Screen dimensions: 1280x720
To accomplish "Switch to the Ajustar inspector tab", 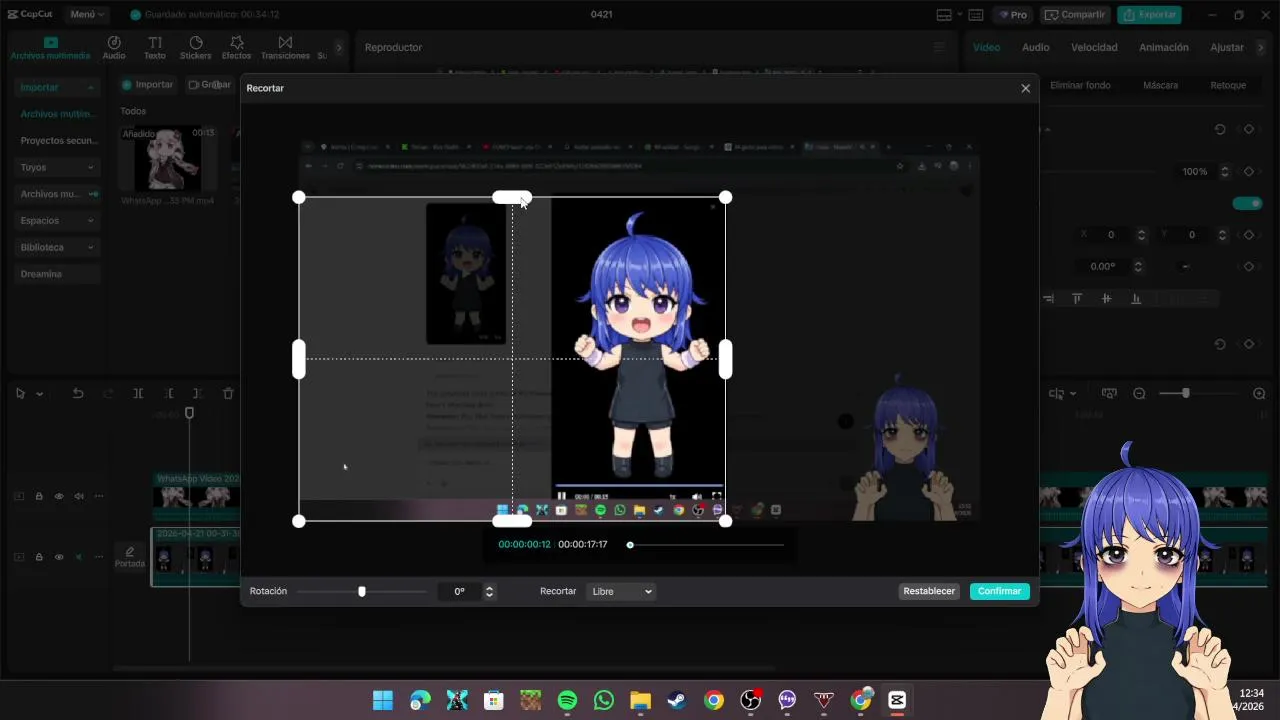I will click(1227, 47).
